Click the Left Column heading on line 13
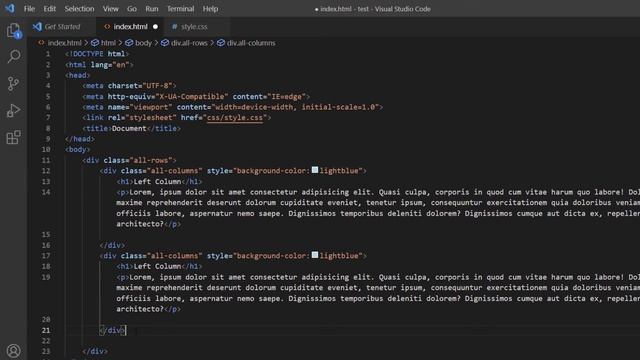640x360 pixels. point(157,181)
